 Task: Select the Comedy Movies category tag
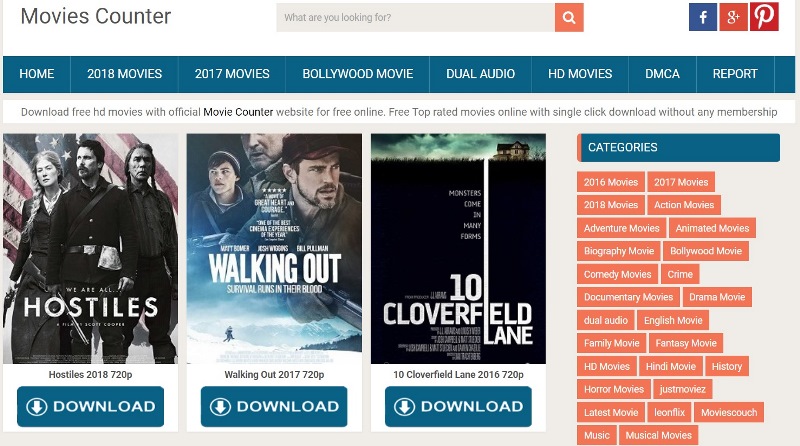(617, 275)
